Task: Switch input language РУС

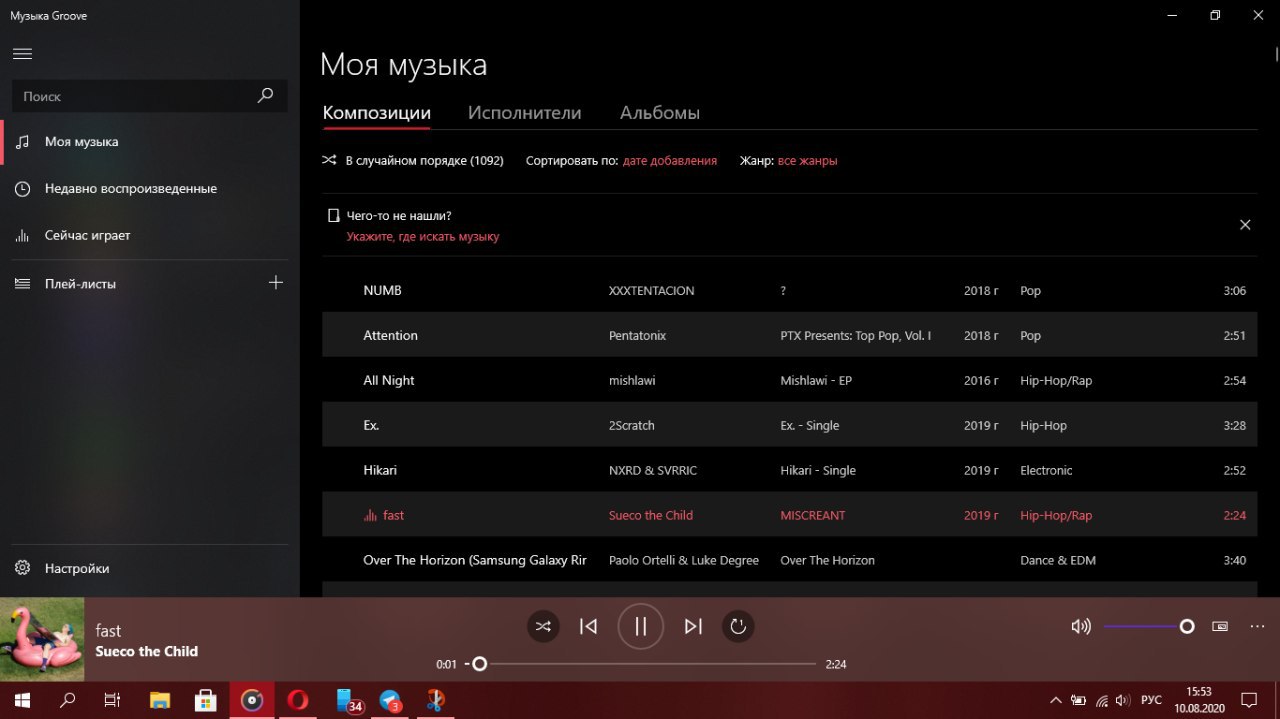Action: coord(1152,700)
